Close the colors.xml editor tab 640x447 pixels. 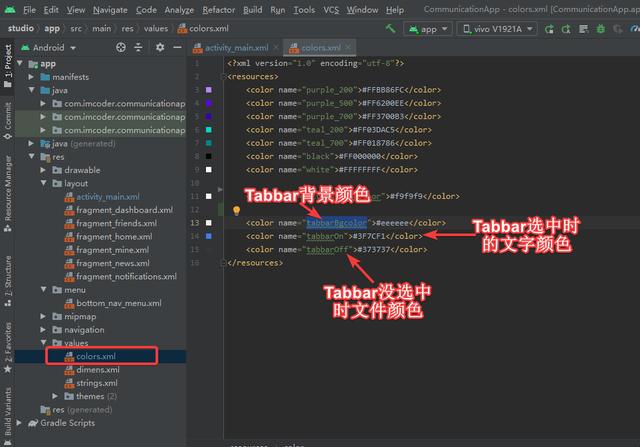(x=348, y=48)
